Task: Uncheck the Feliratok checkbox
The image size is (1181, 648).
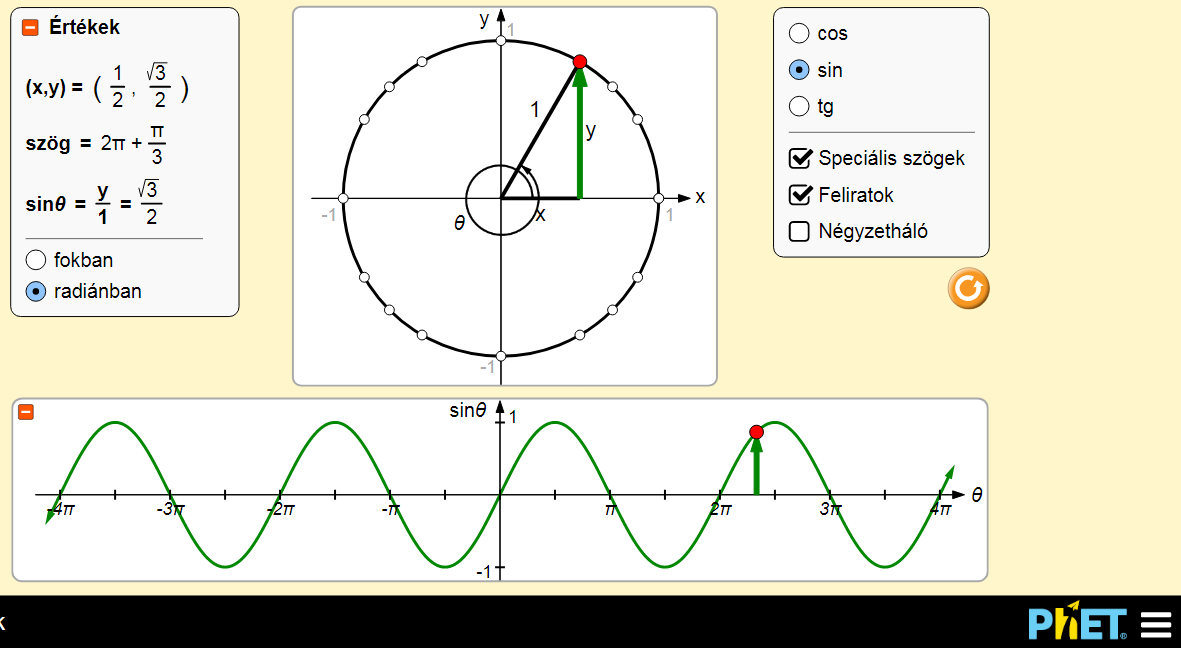Action: (800, 194)
